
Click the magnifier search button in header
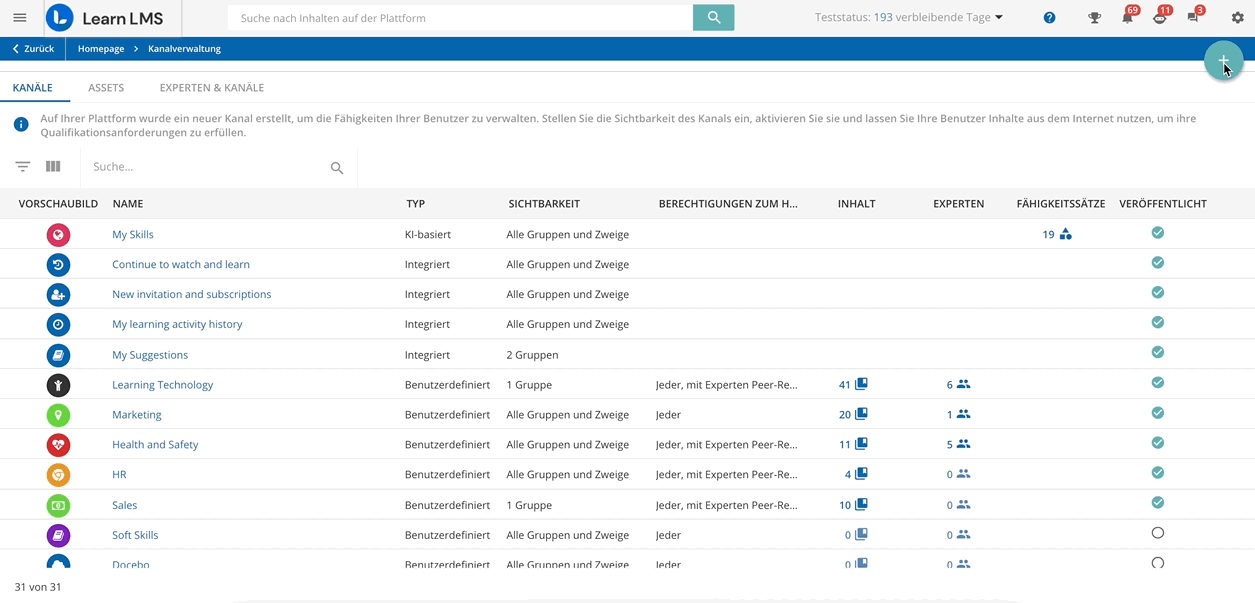click(713, 18)
